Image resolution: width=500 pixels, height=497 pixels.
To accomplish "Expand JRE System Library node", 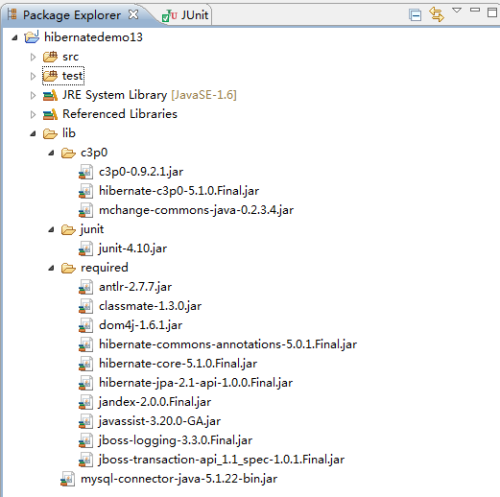I will pos(33,95).
